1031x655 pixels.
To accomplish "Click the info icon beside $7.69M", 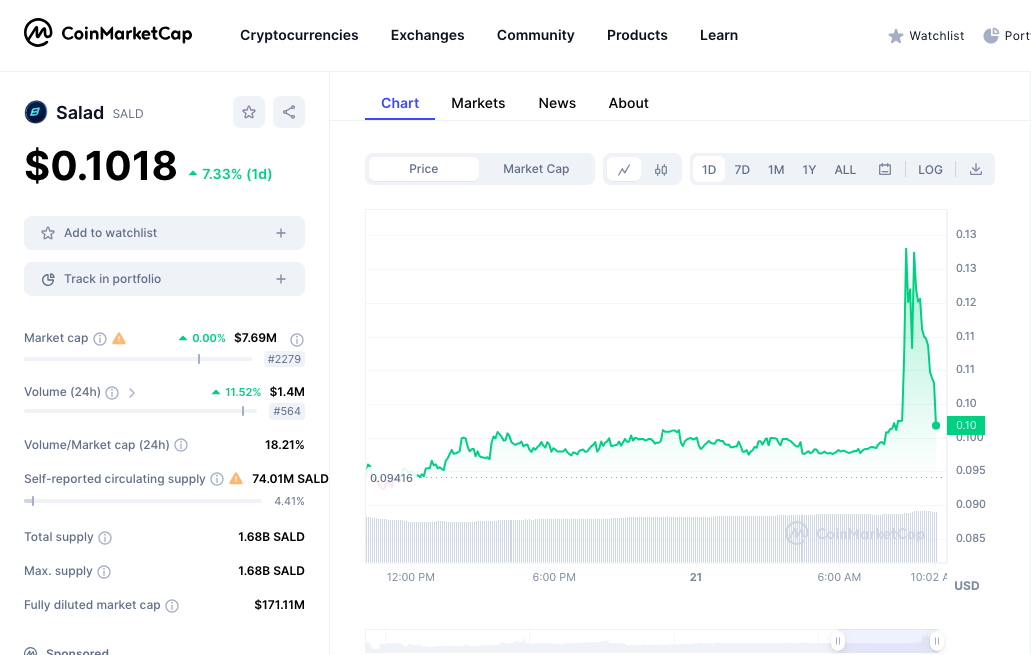I will [297, 339].
